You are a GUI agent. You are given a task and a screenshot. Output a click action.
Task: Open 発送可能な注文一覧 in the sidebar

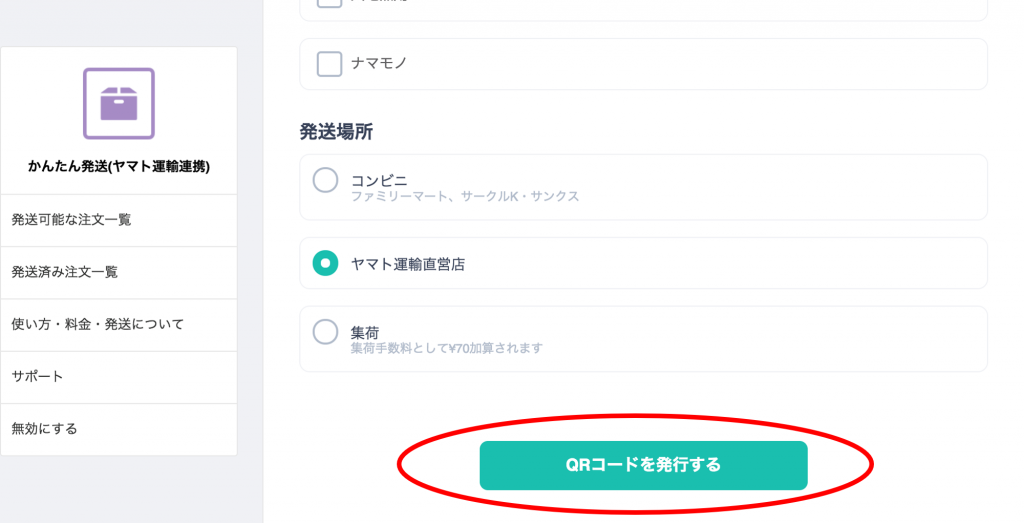pyautogui.click(x=119, y=220)
